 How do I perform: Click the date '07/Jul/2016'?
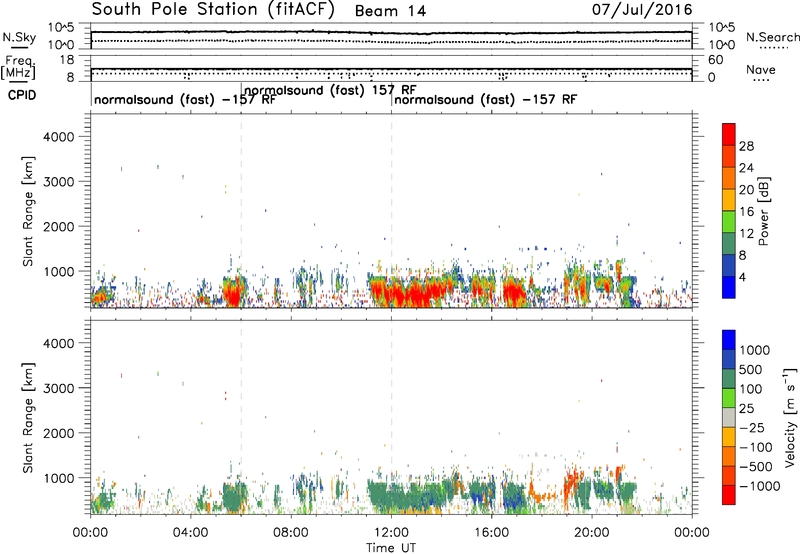click(642, 10)
